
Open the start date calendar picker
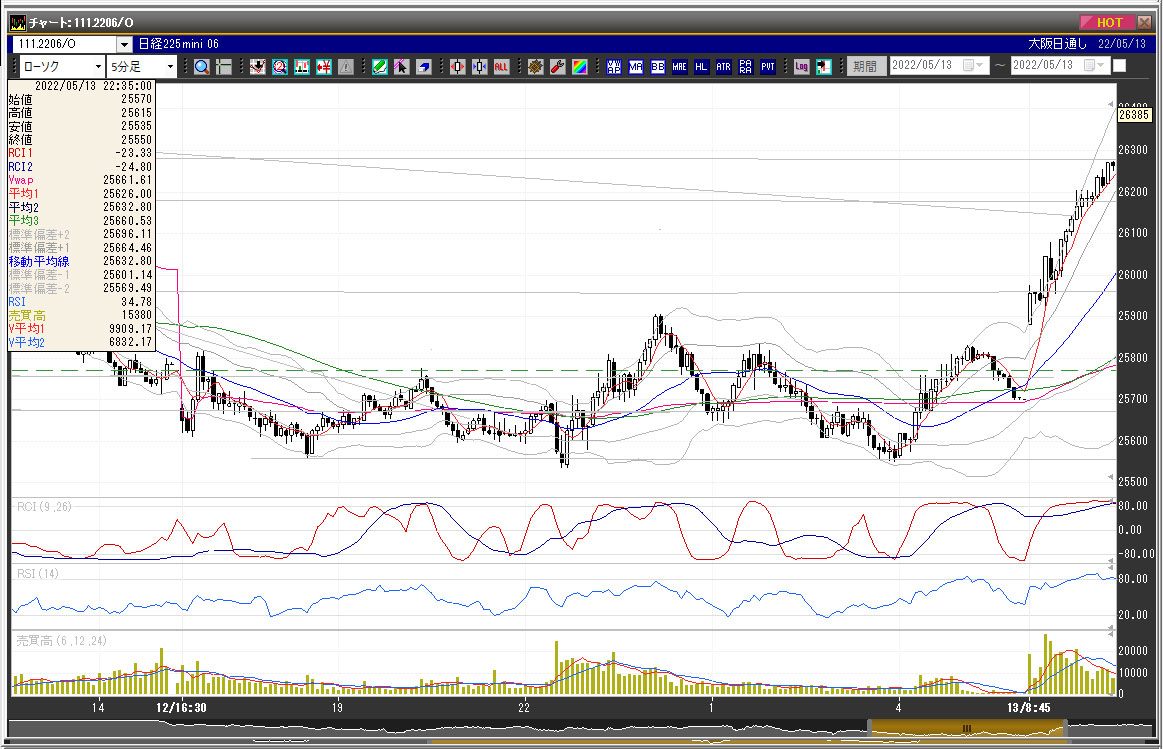tap(969, 66)
